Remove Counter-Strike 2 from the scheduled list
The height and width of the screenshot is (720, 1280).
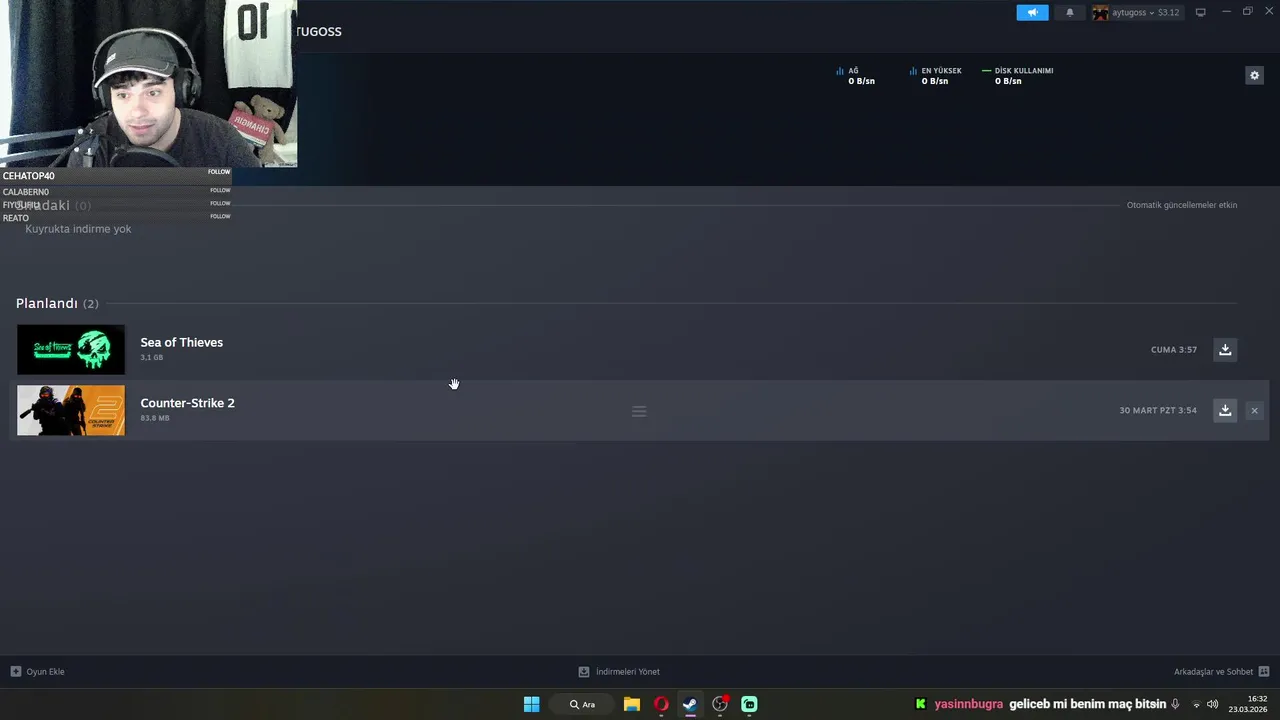1254,410
